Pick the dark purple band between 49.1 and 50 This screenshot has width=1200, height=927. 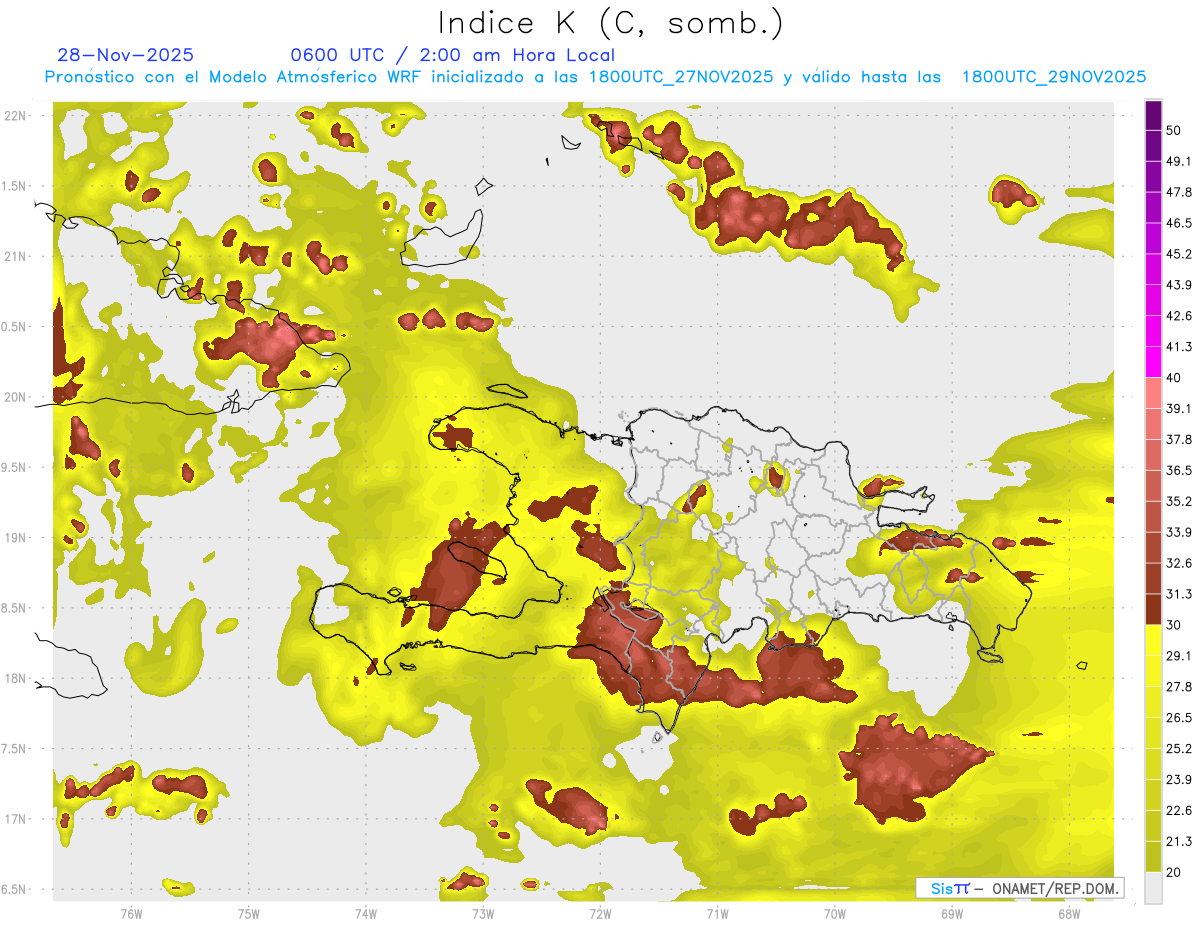pos(1153,146)
